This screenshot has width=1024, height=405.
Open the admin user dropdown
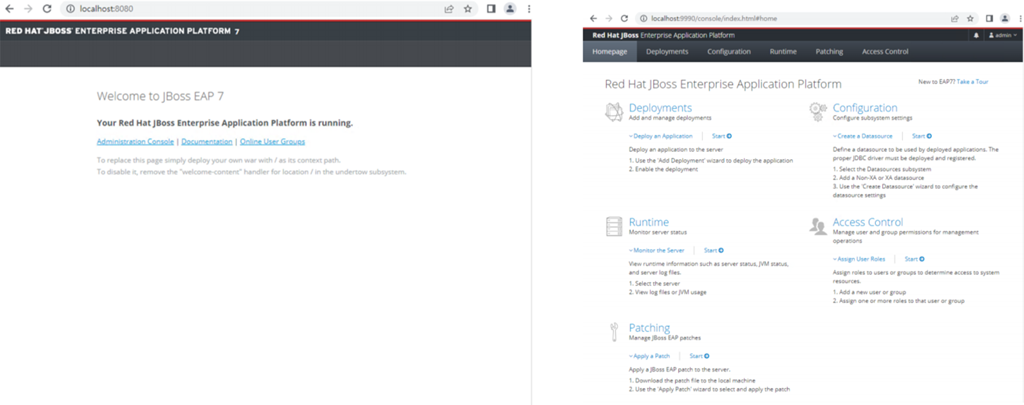[1002, 35]
